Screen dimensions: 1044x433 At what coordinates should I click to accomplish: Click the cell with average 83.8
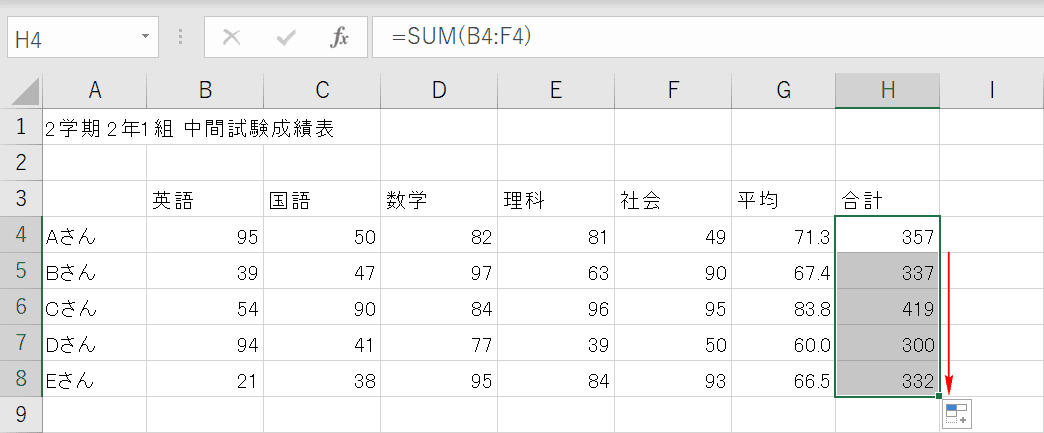point(783,308)
